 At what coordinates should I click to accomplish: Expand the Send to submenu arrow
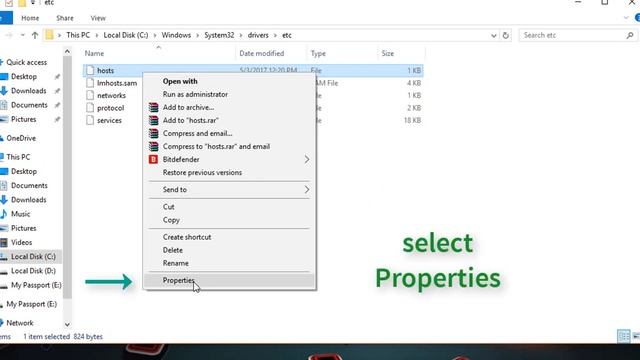click(307, 190)
